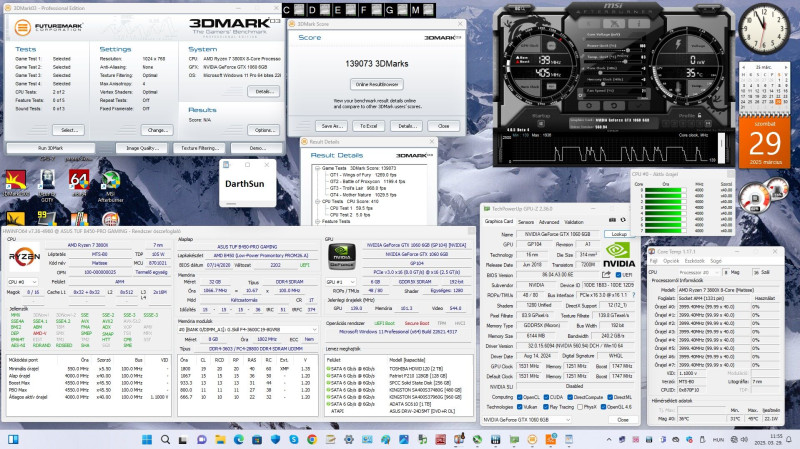Click the Afterburner Kombustor K button
Image resolution: width=800 pixels, height=449 pixels.
coord(589,23)
